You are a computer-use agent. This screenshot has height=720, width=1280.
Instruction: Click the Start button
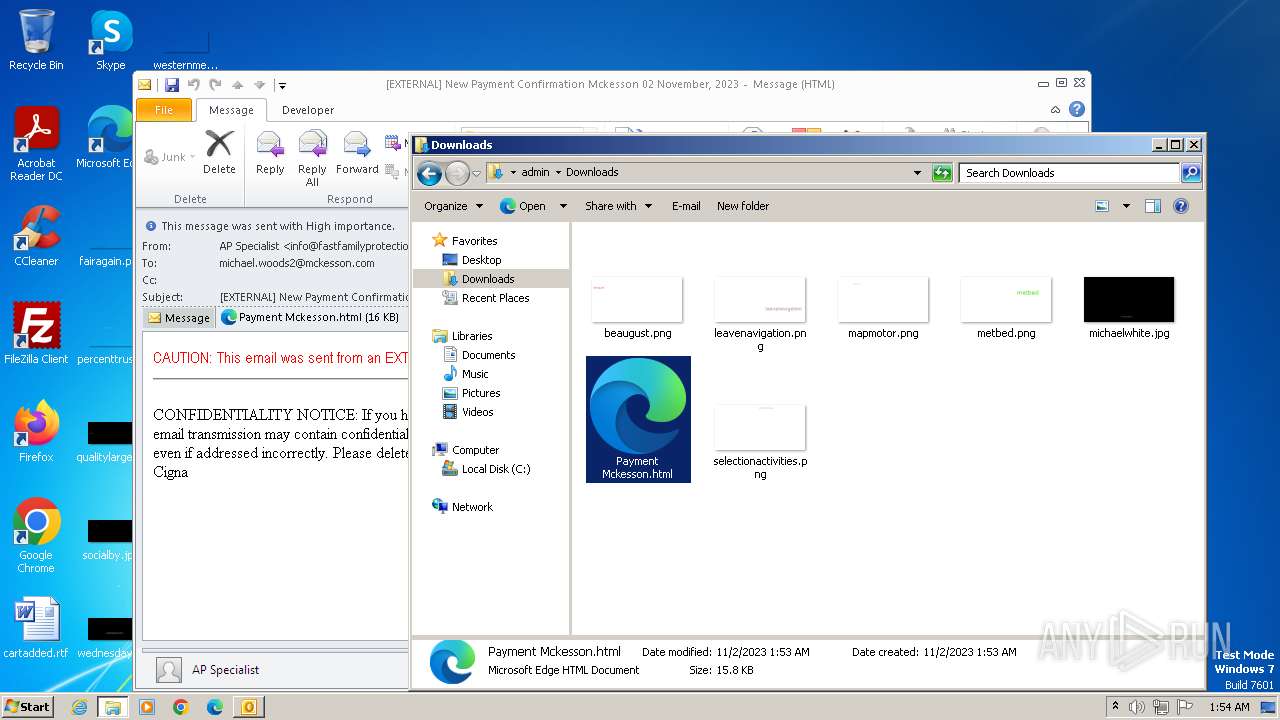(x=27, y=706)
